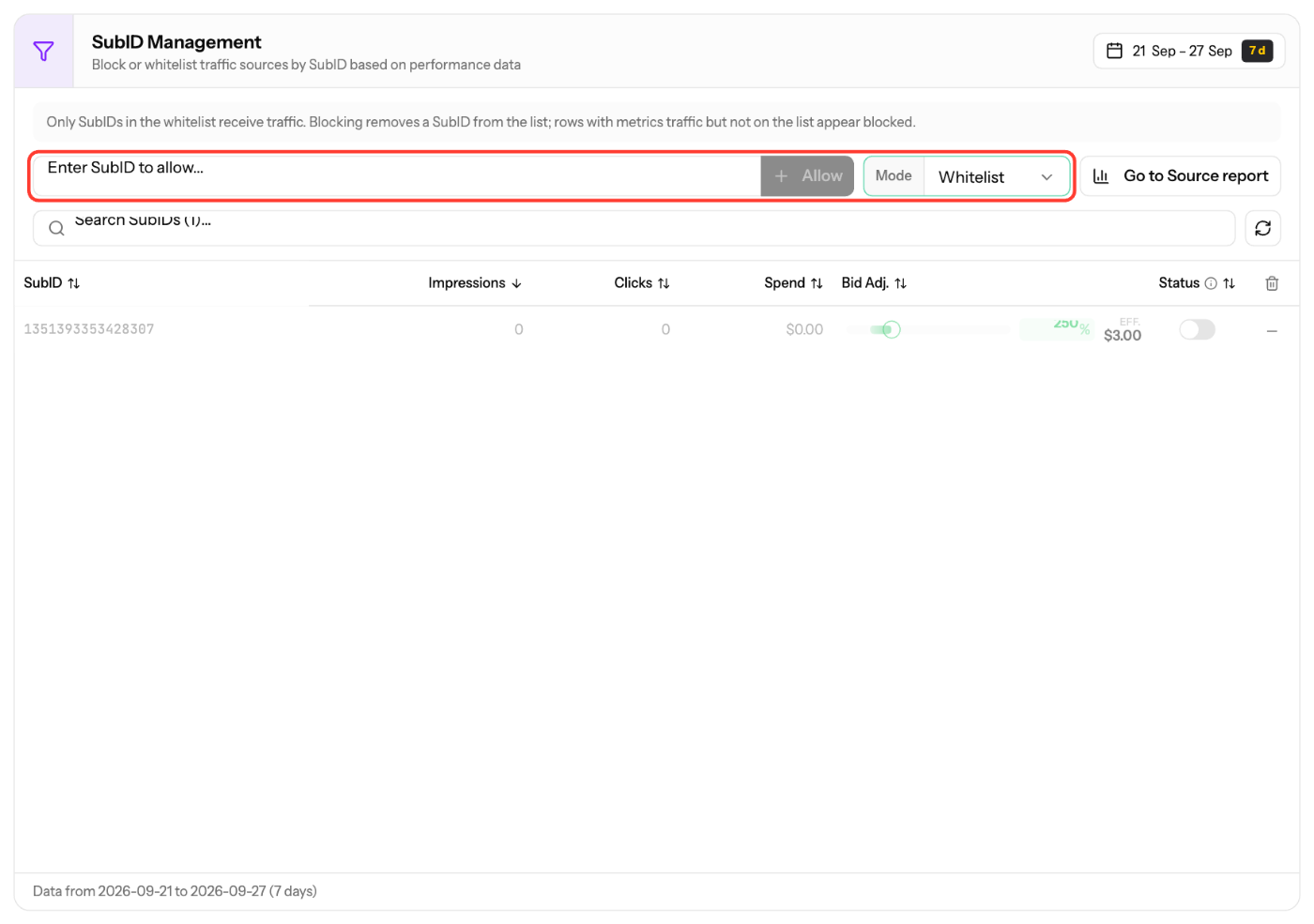Click the plus icon on Allow button

coord(781,175)
